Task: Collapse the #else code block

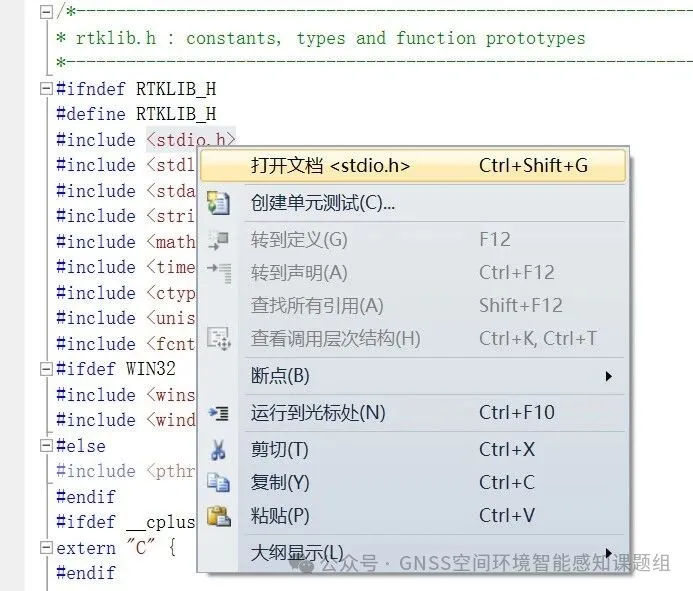Action: coord(45,445)
